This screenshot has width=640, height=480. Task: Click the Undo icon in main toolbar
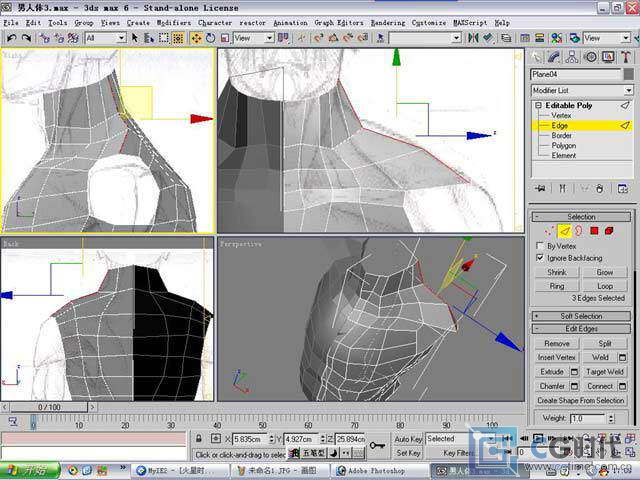pos(10,38)
